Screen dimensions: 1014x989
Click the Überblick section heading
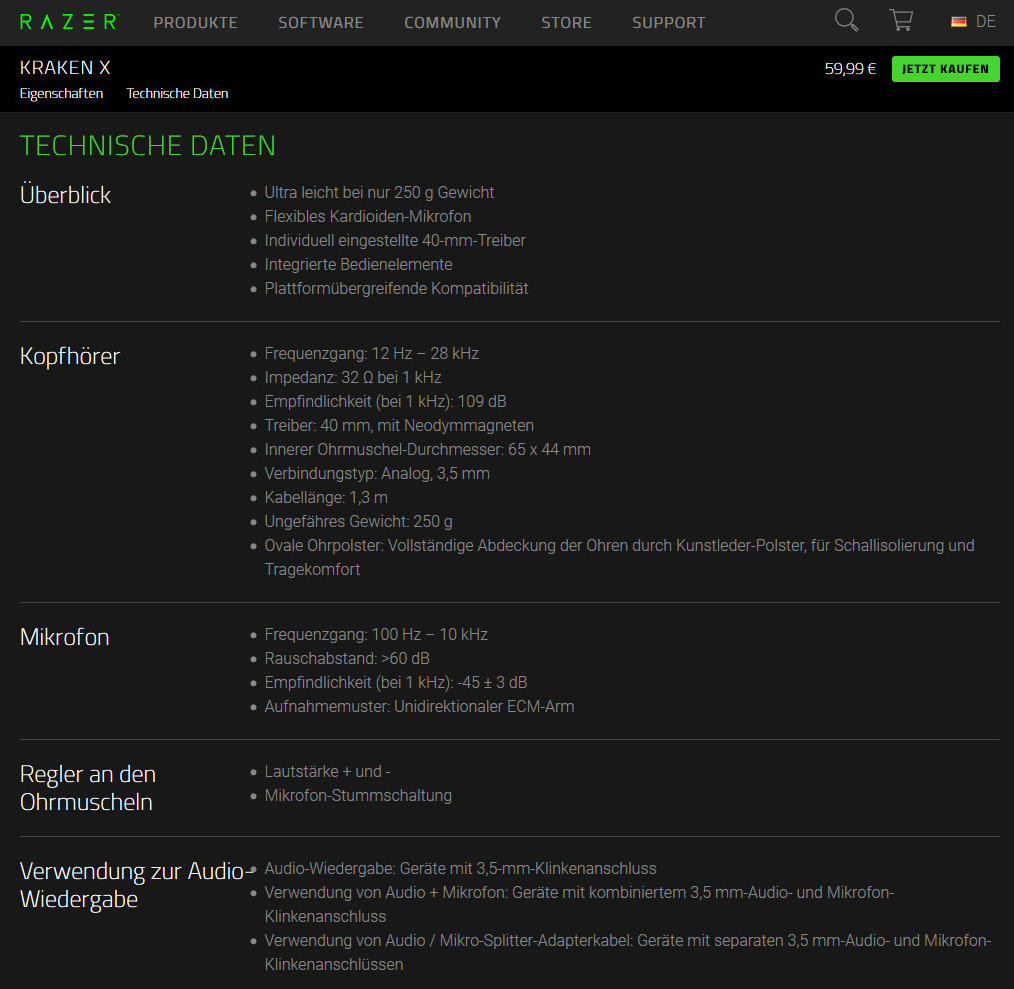pos(65,195)
